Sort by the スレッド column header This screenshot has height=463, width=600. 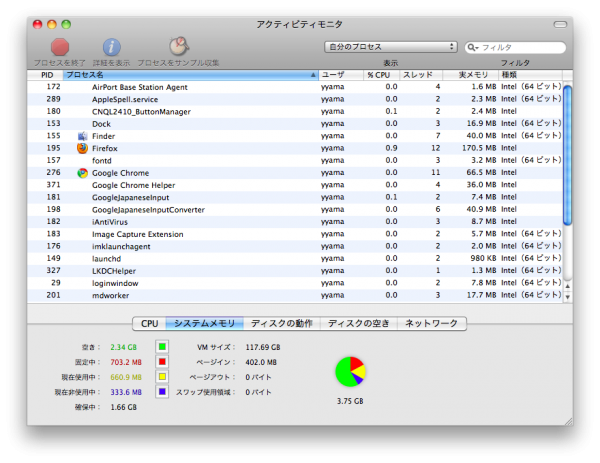pyautogui.click(x=421, y=75)
